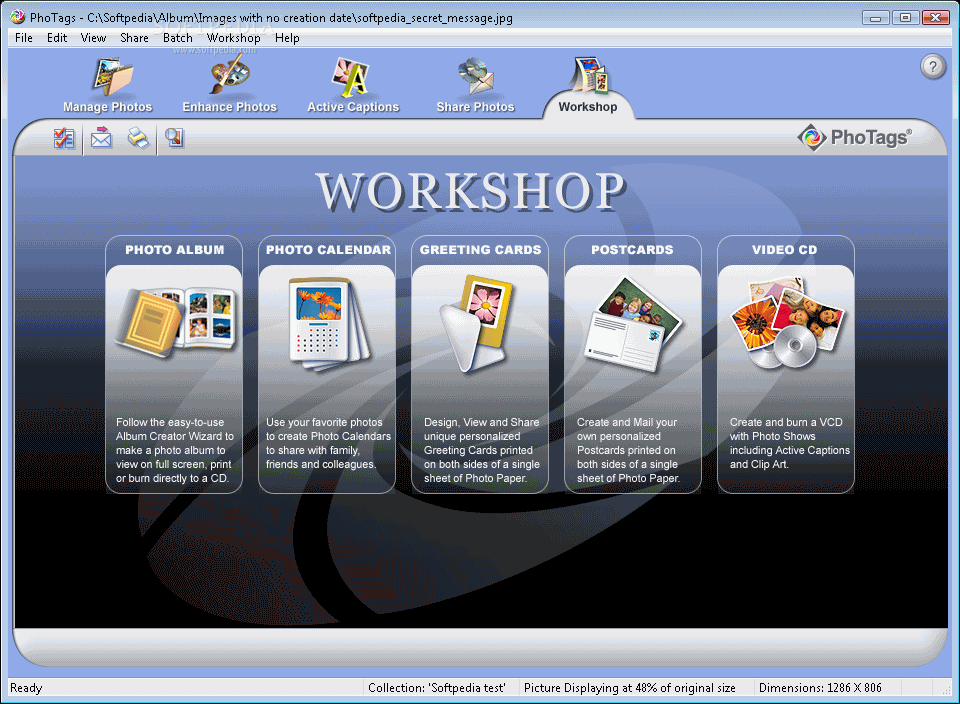Click the "Follow the easy-to-use Album Creator" description
This screenshot has width=960, height=704.
[174, 451]
